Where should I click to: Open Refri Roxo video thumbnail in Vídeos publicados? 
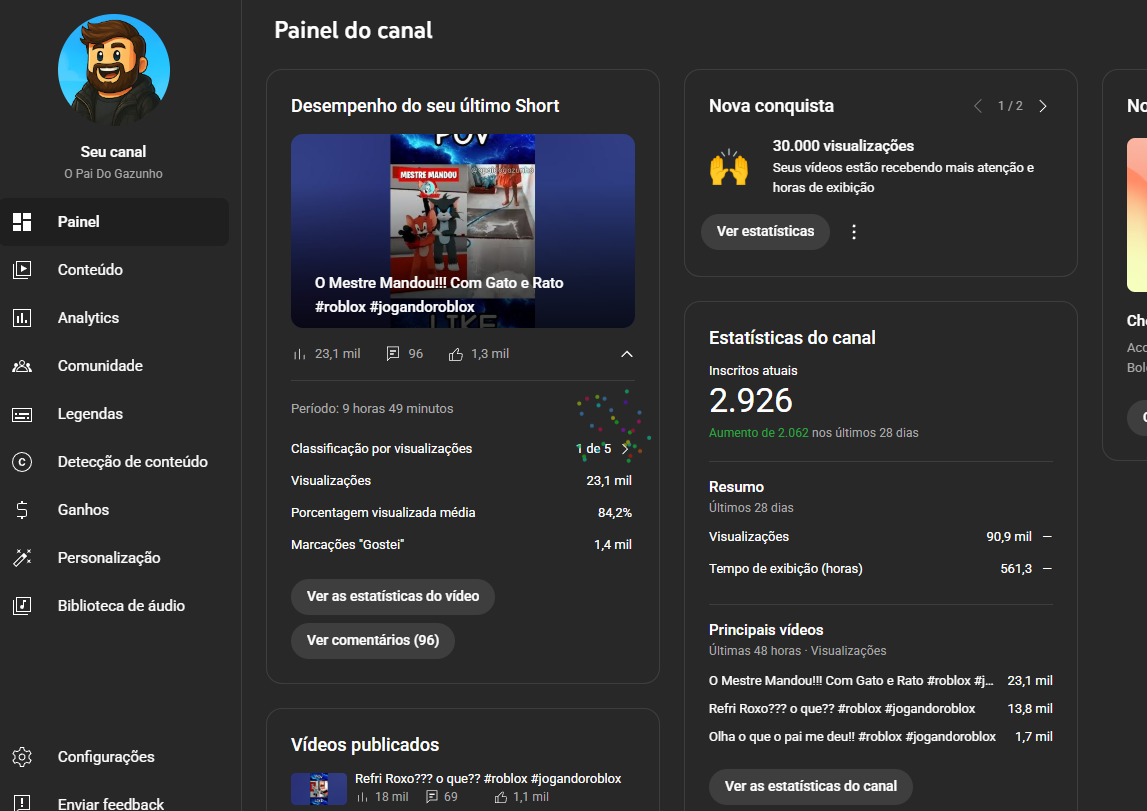pyautogui.click(x=319, y=789)
